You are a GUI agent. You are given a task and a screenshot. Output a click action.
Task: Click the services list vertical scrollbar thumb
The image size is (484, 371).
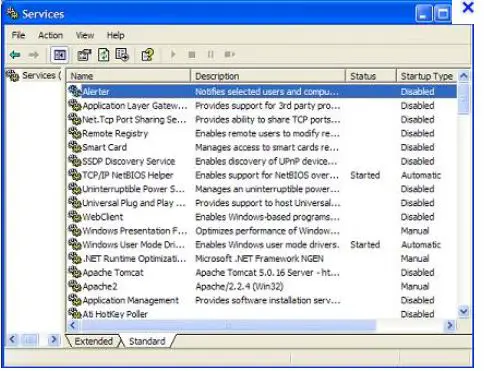(463, 99)
